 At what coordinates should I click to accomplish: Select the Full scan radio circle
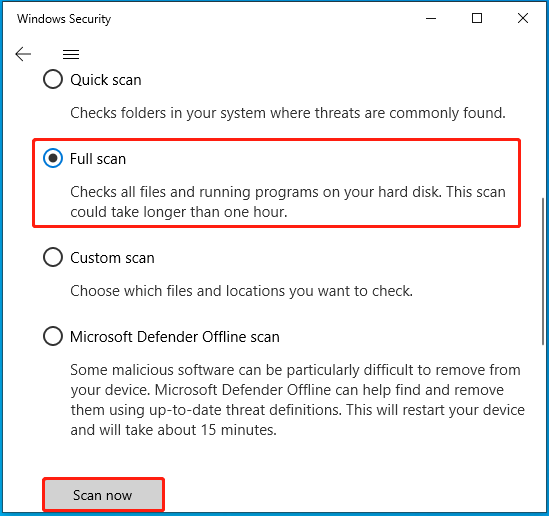point(53,158)
